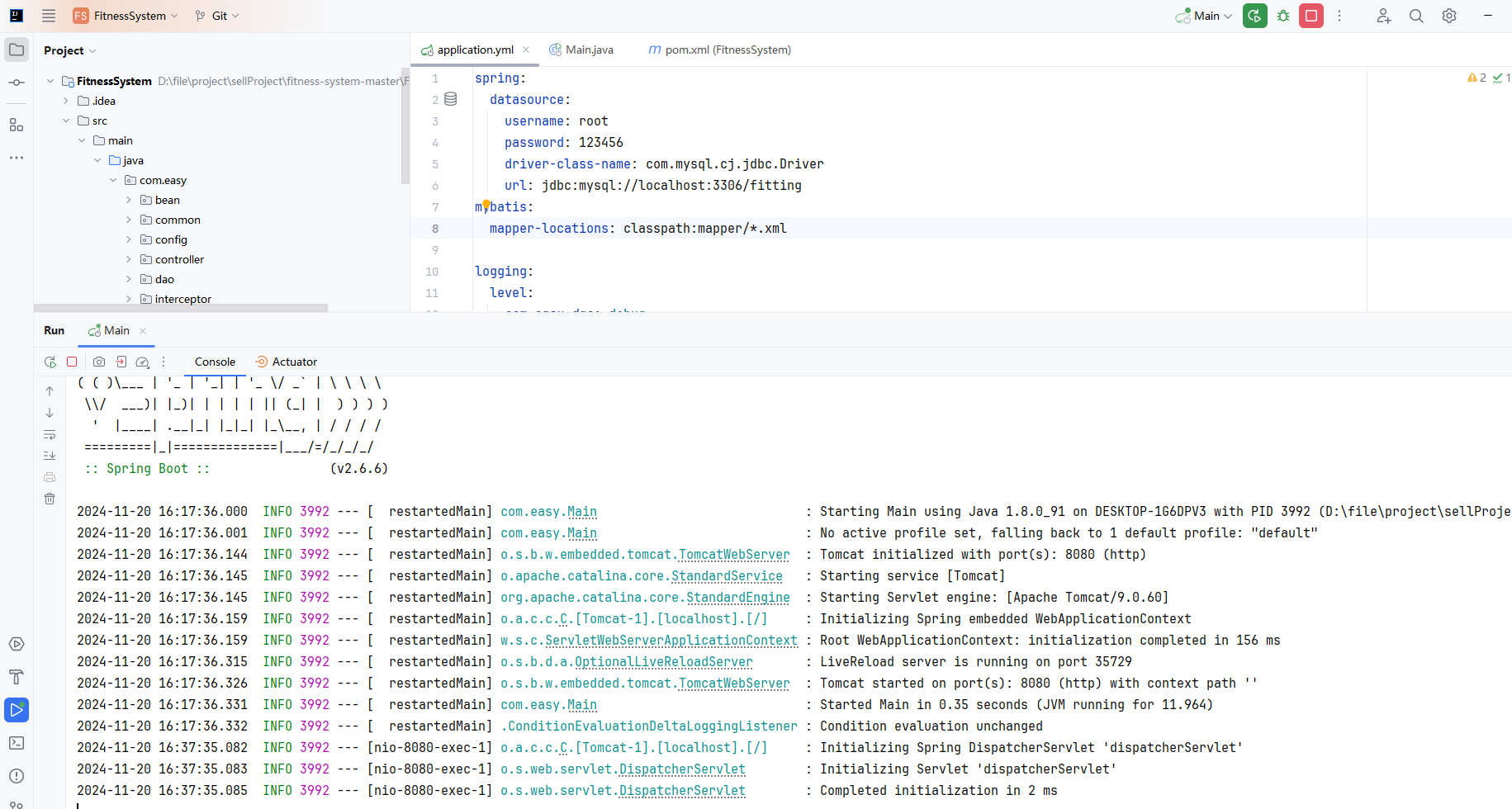Collapse the com.easy package
The image size is (1512, 809).
113,180
